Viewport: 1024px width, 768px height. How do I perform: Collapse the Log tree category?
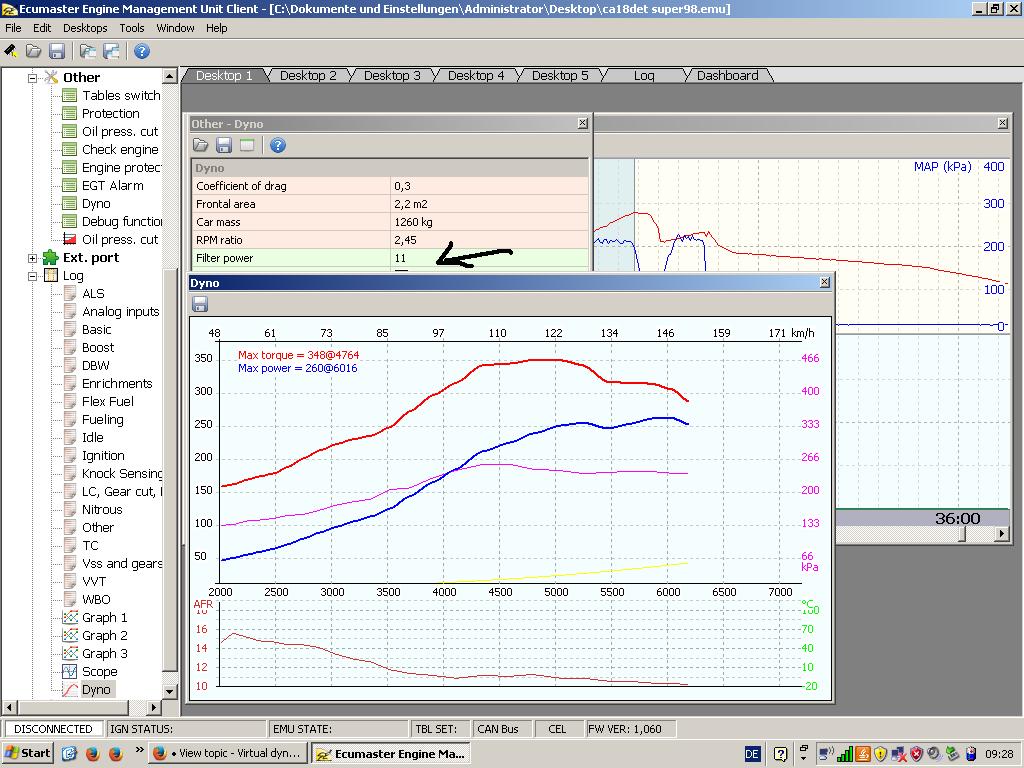click(x=32, y=275)
